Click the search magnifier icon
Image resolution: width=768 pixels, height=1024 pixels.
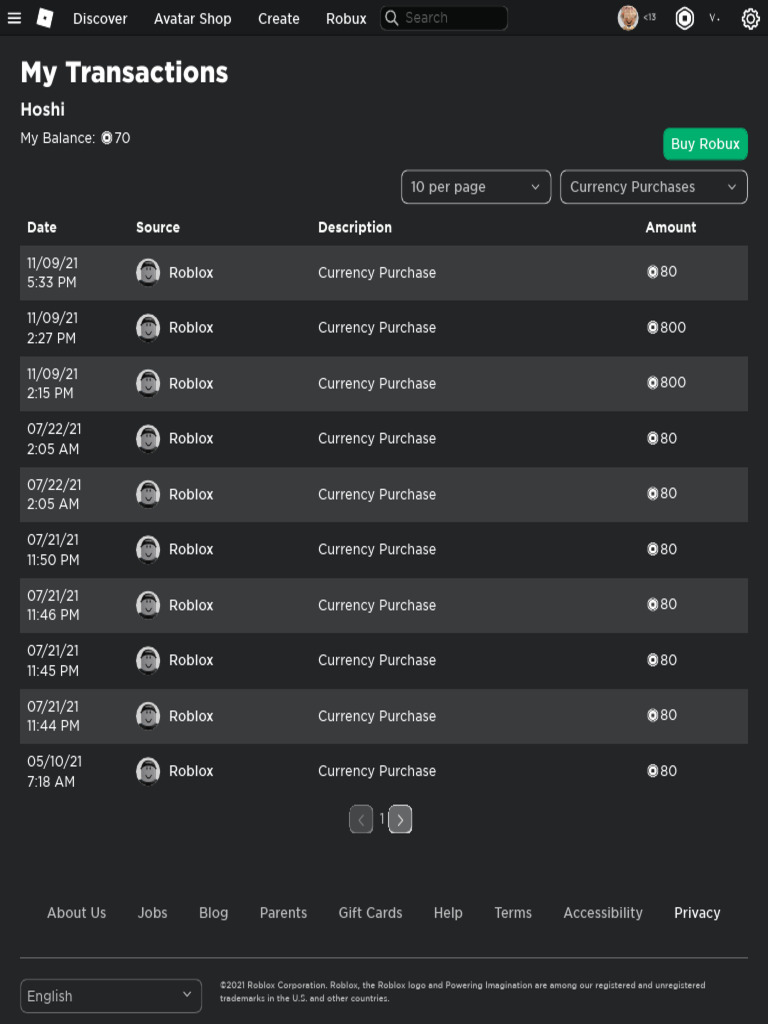click(x=392, y=18)
